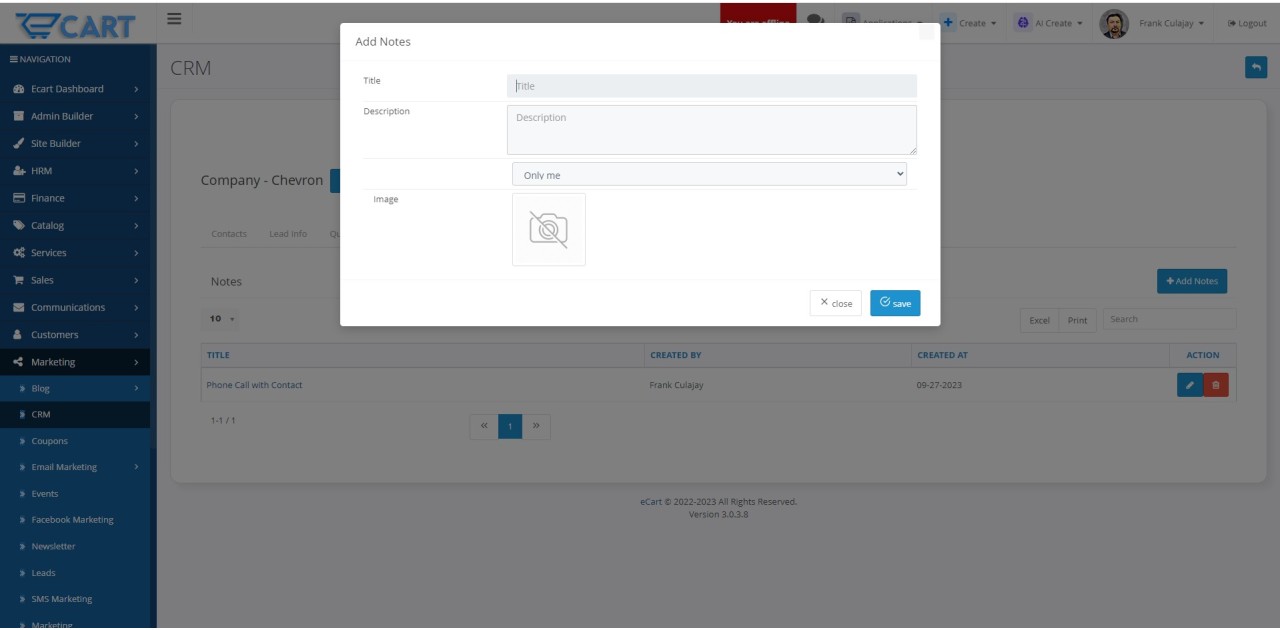The height and width of the screenshot is (630, 1280).
Task: Expand the Communications sidebar menu
Action: 75,307
